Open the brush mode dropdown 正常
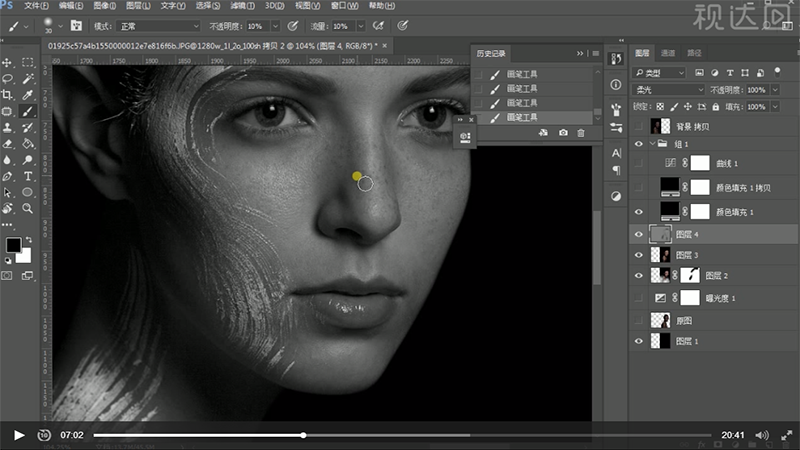This screenshot has width=800, height=450. (159, 26)
